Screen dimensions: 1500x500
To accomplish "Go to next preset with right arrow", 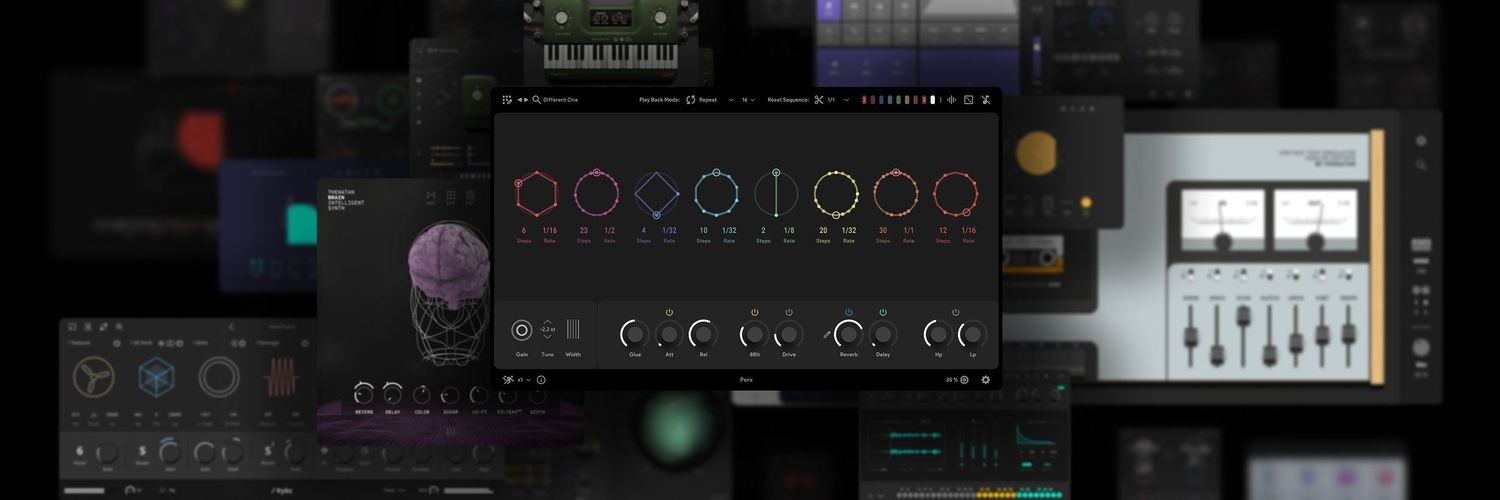I will 526,100.
